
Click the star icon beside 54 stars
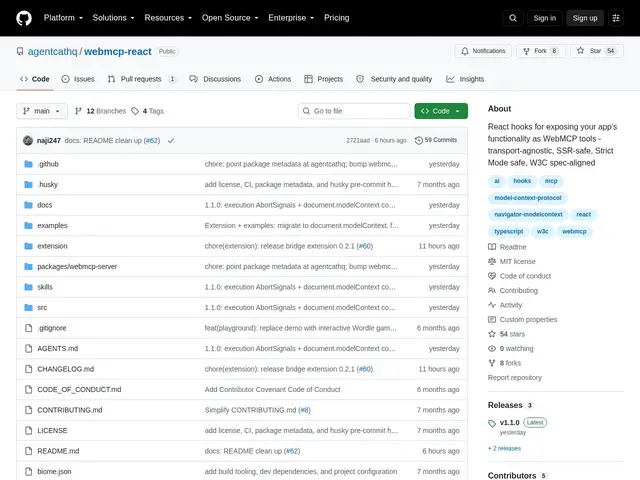coord(492,334)
